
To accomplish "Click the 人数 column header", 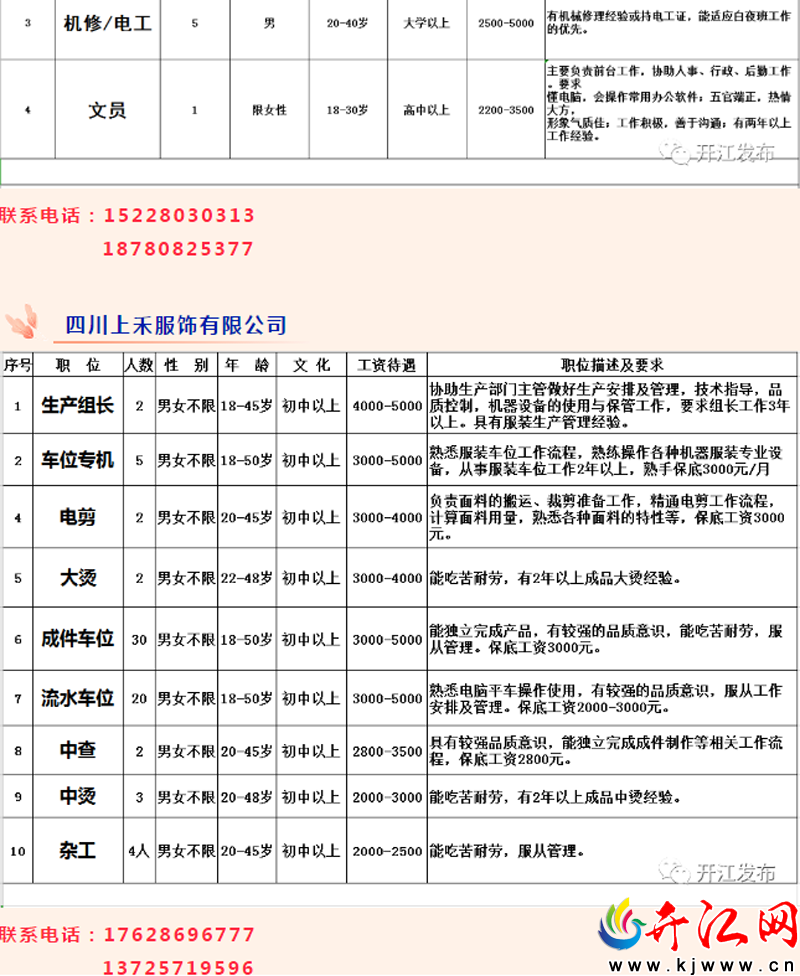I will [x=139, y=365].
